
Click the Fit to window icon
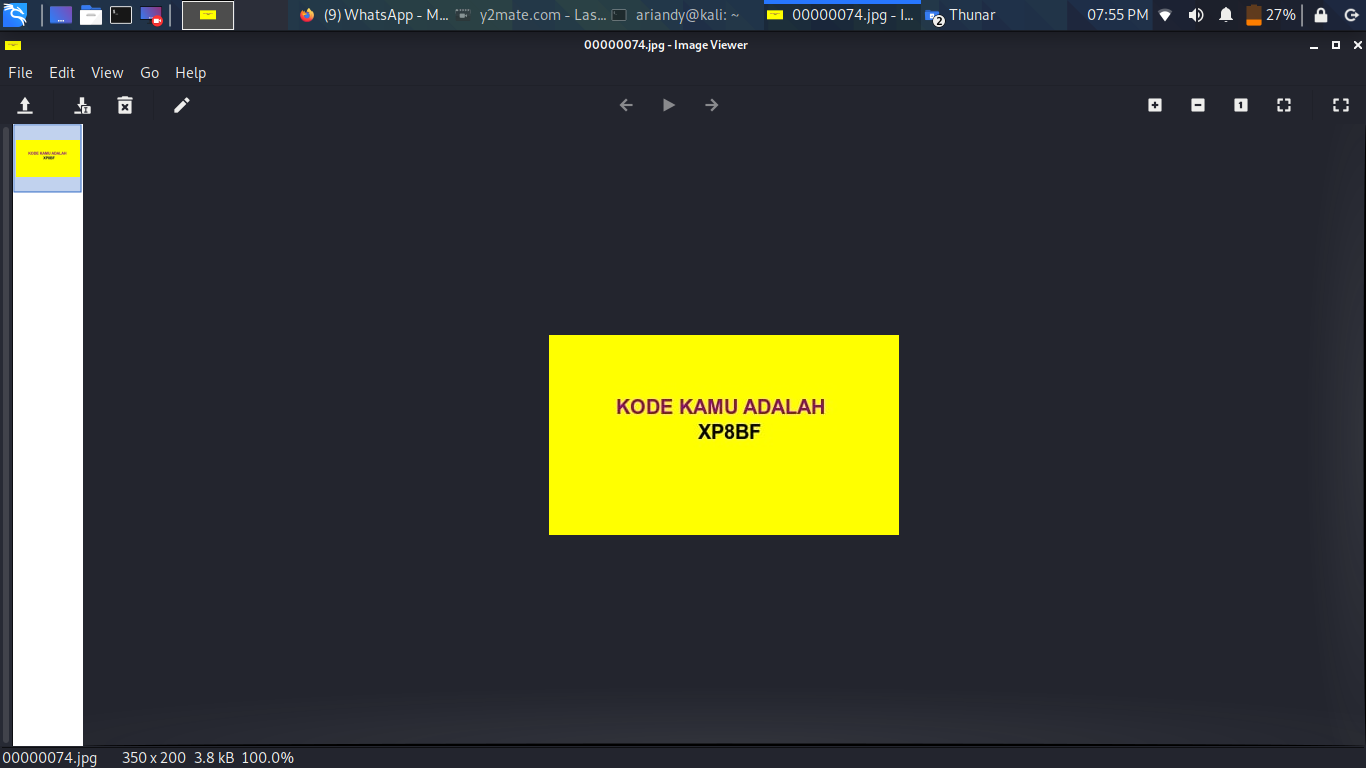coord(1284,105)
